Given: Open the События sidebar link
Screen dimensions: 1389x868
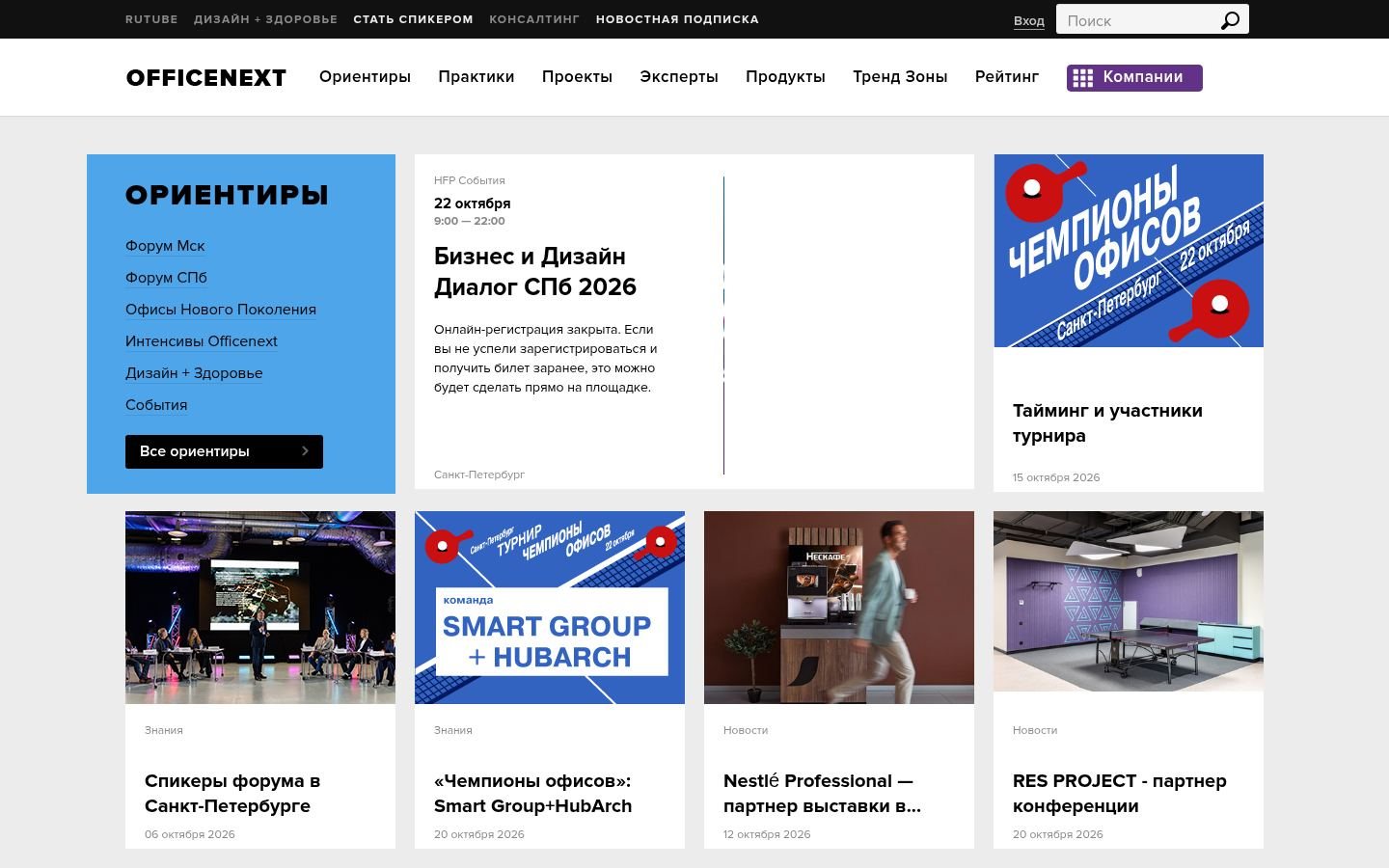Looking at the screenshot, I should [x=156, y=405].
